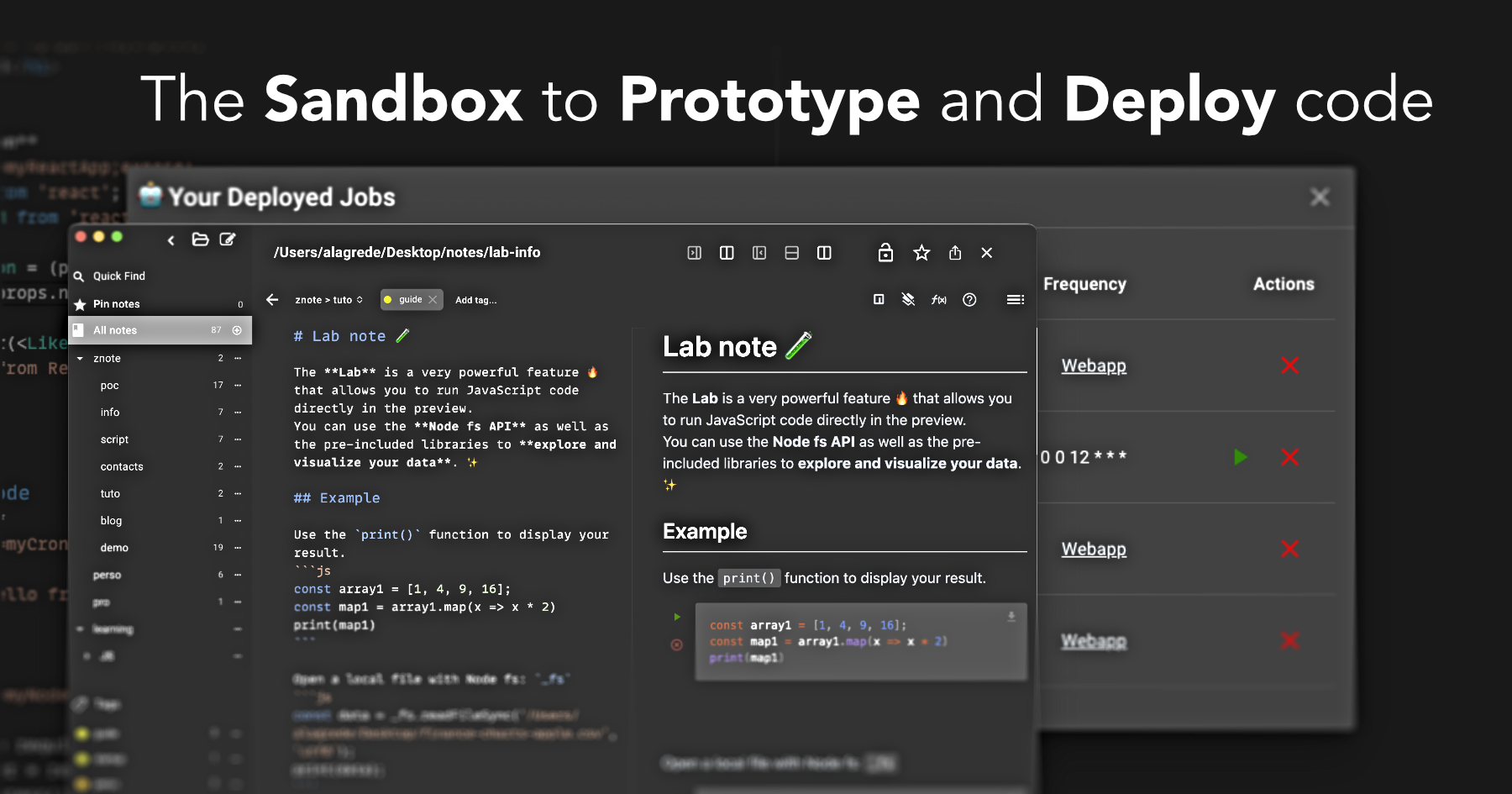Image resolution: width=1512 pixels, height=794 pixels.
Task: Open the znote > tuto folder selector
Action: 328,300
